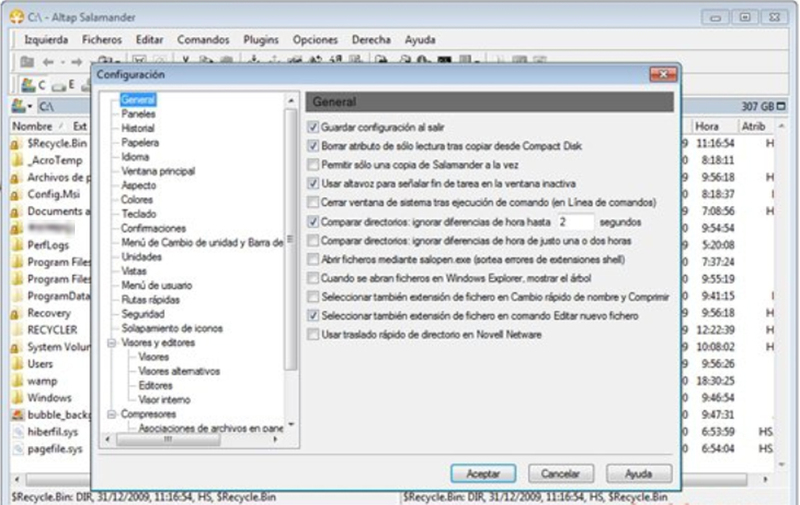Uncheck Guardar configuración al salir
The image size is (800, 505).
point(313,127)
